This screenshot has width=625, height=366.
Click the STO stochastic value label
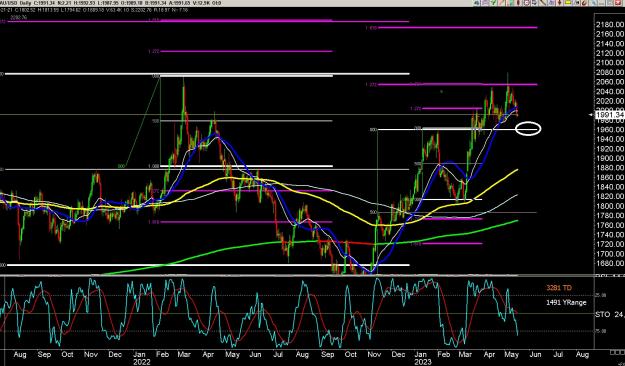coord(610,315)
